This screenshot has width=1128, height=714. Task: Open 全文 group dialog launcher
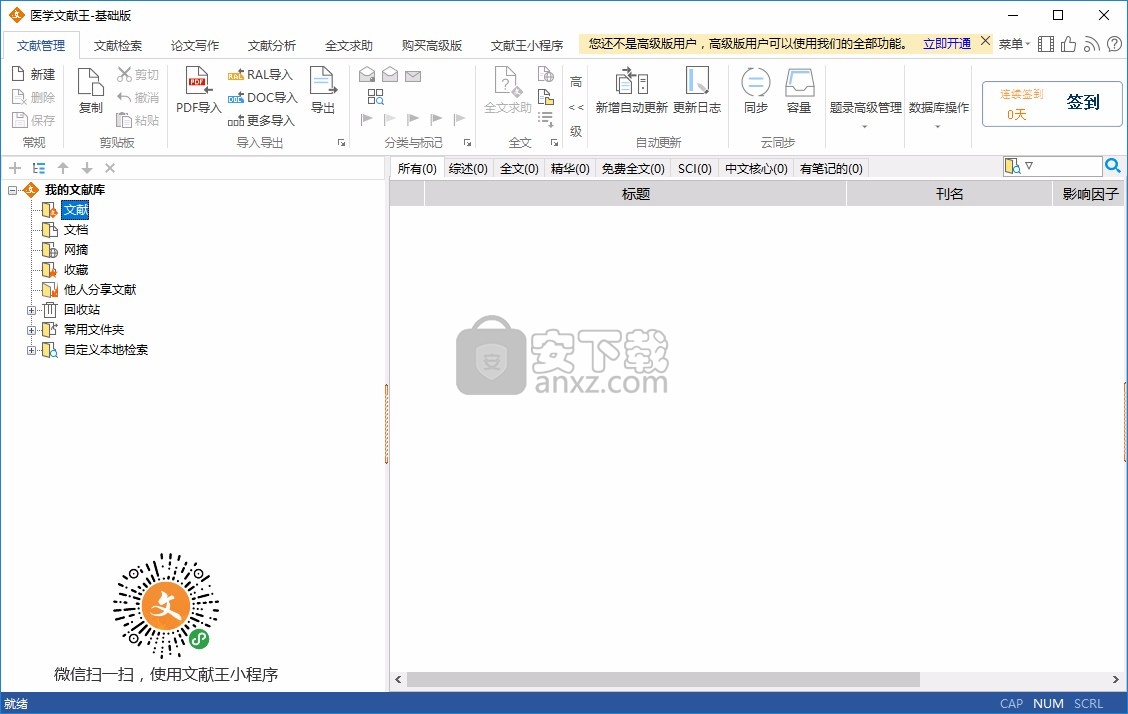coord(555,142)
